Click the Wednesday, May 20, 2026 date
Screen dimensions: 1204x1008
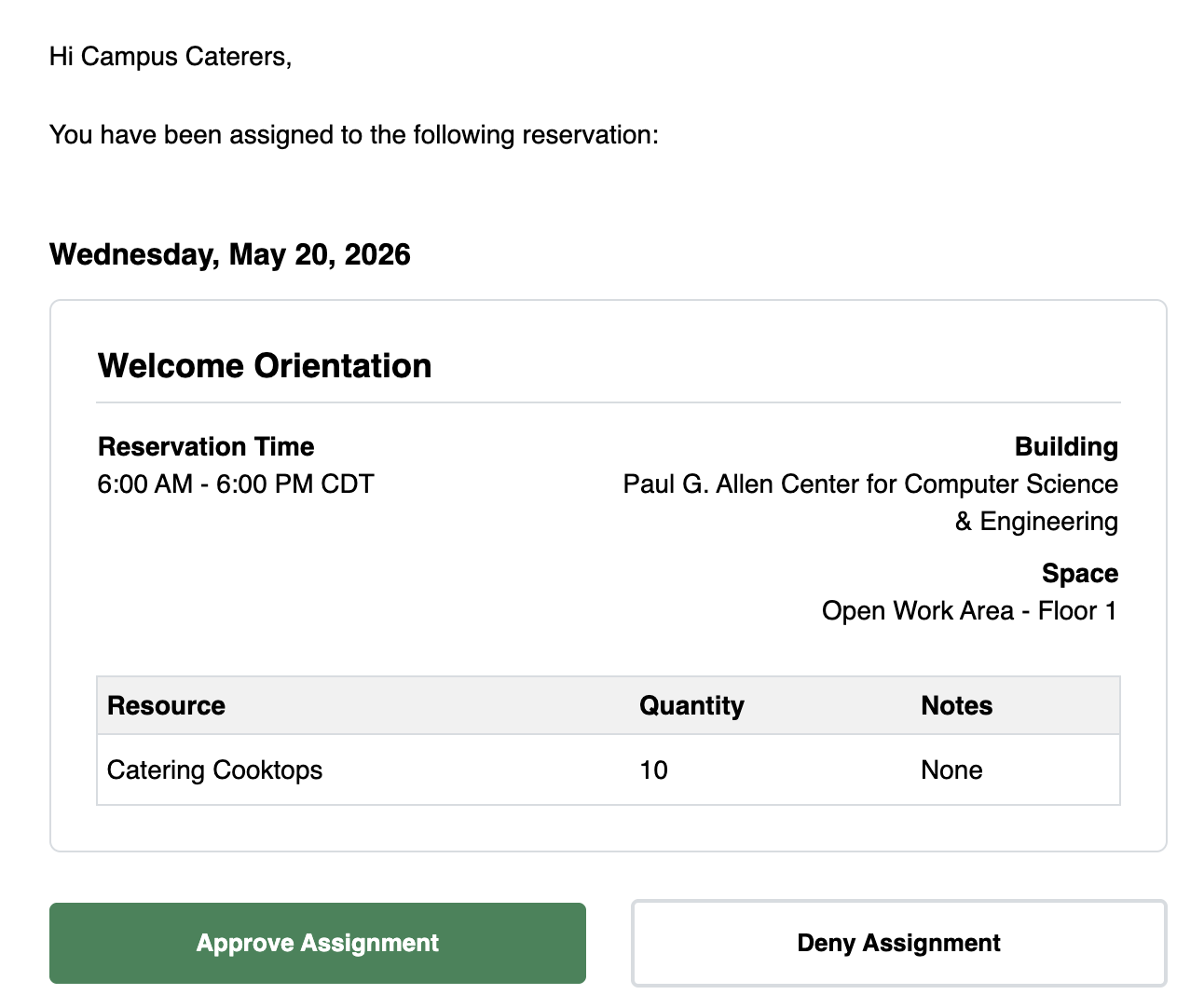pyautogui.click(x=230, y=254)
